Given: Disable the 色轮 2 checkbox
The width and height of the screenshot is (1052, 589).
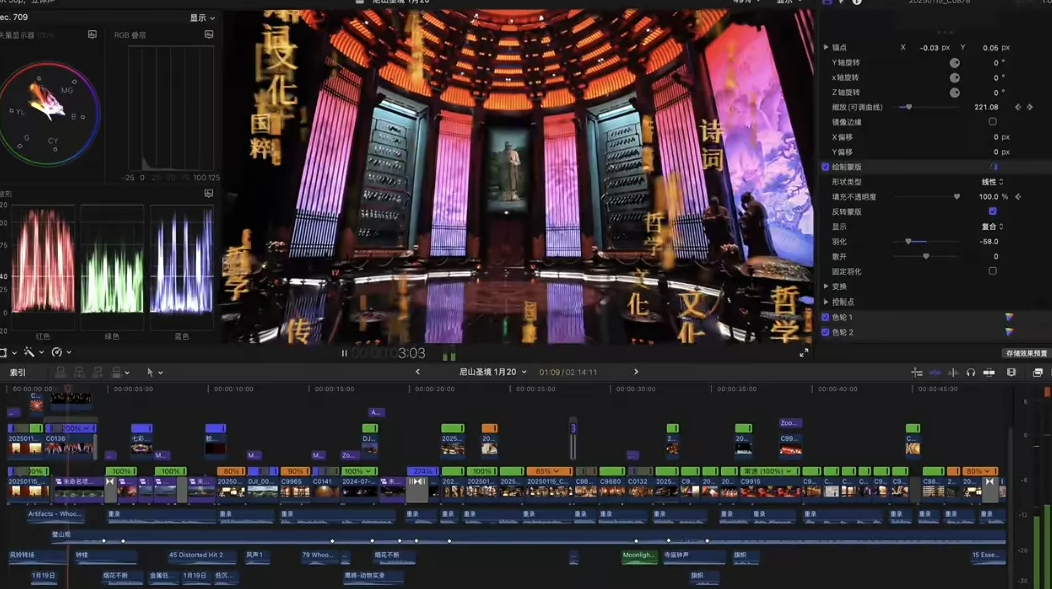Looking at the screenshot, I should pyautogui.click(x=825, y=332).
